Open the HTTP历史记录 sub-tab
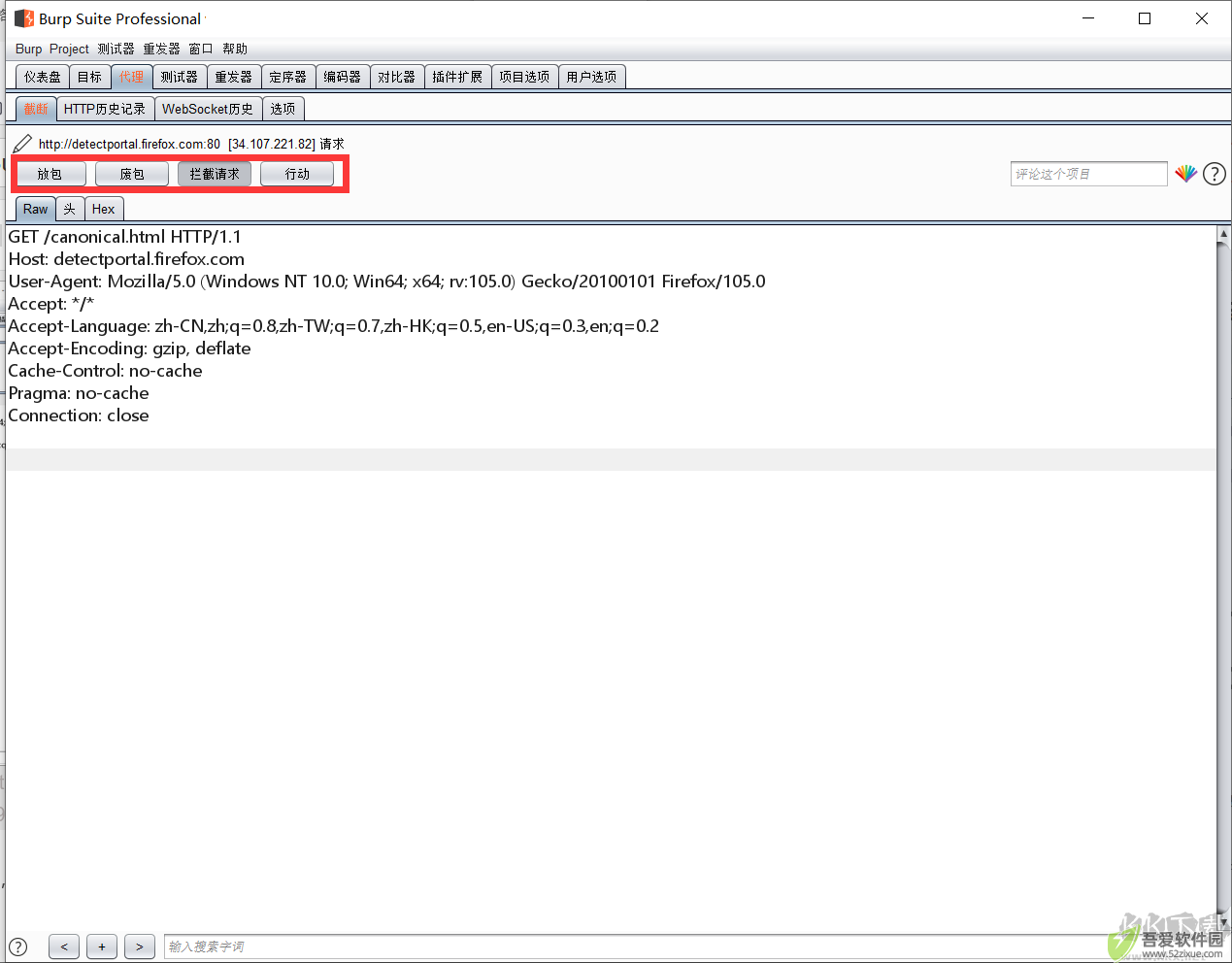Image resolution: width=1232 pixels, height=963 pixels. [x=105, y=109]
